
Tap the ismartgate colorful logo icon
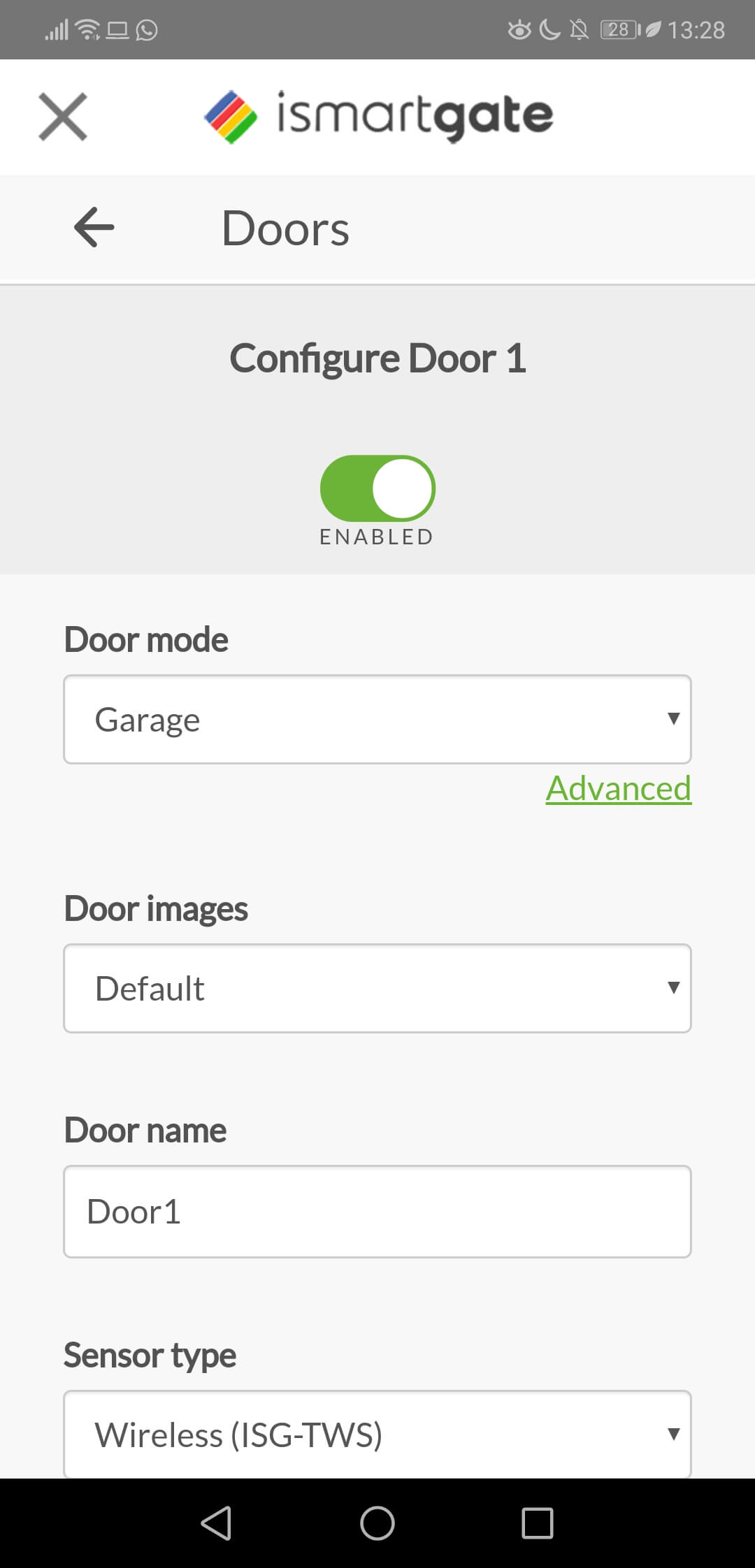tap(231, 117)
